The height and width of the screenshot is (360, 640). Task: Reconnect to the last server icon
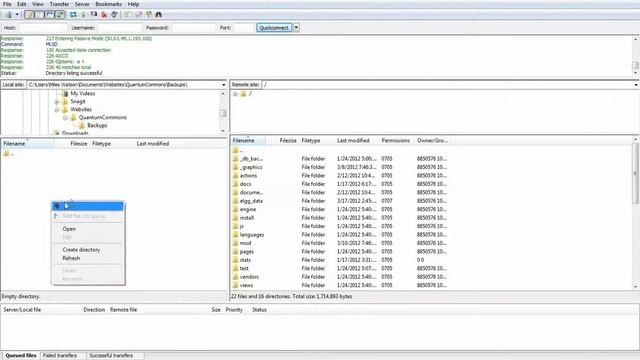[114, 15]
